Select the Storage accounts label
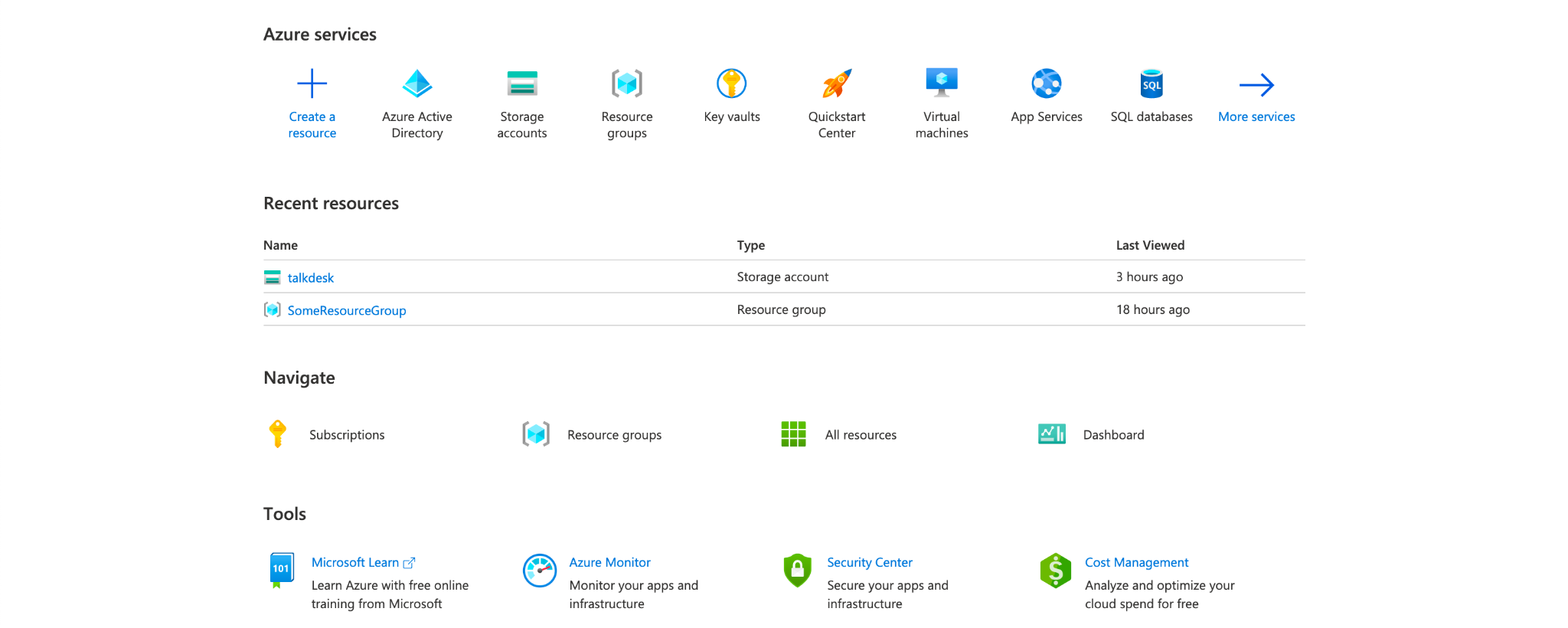Screen dimensions: 1568x628 point(522,125)
